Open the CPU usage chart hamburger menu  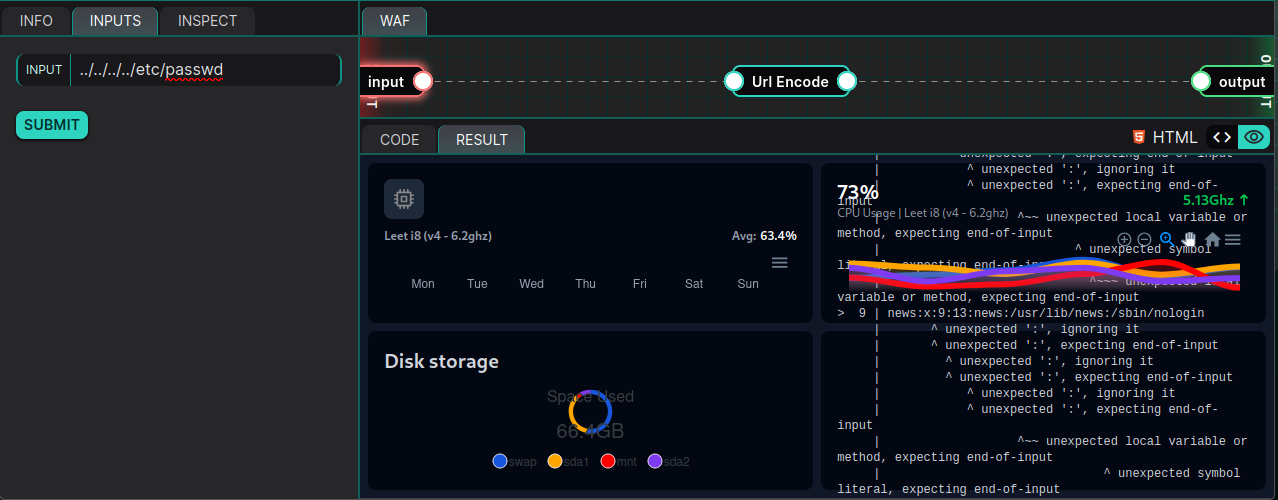(x=1233, y=240)
